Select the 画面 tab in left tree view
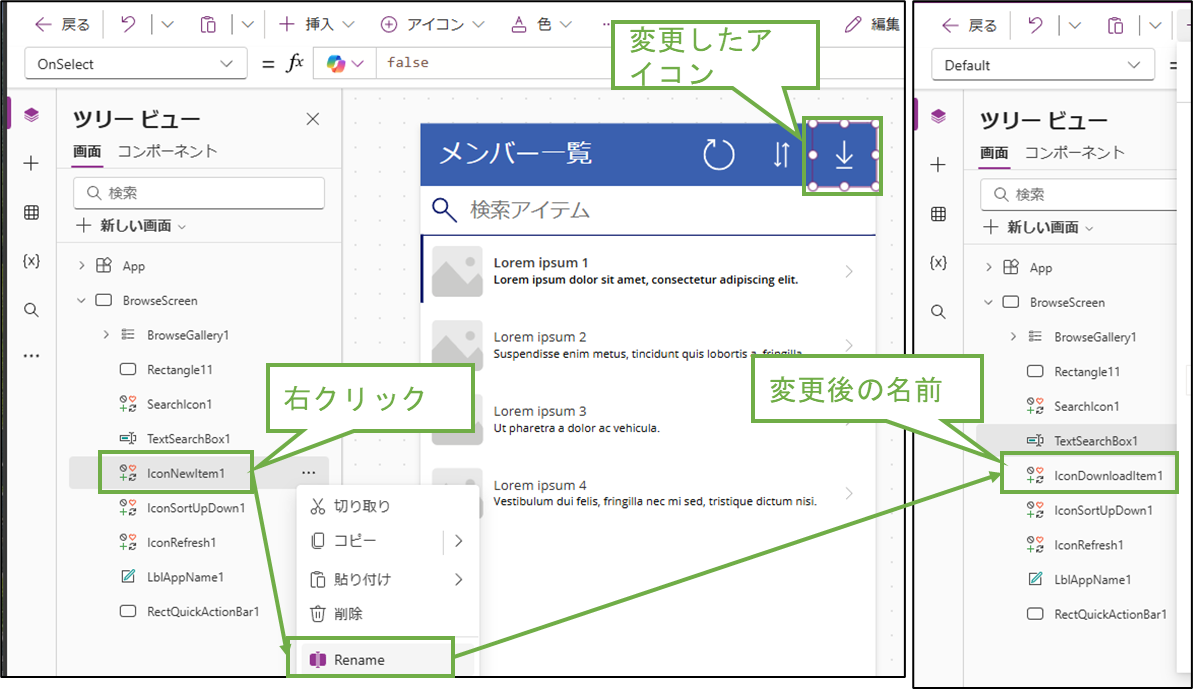 [x=87, y=151]
